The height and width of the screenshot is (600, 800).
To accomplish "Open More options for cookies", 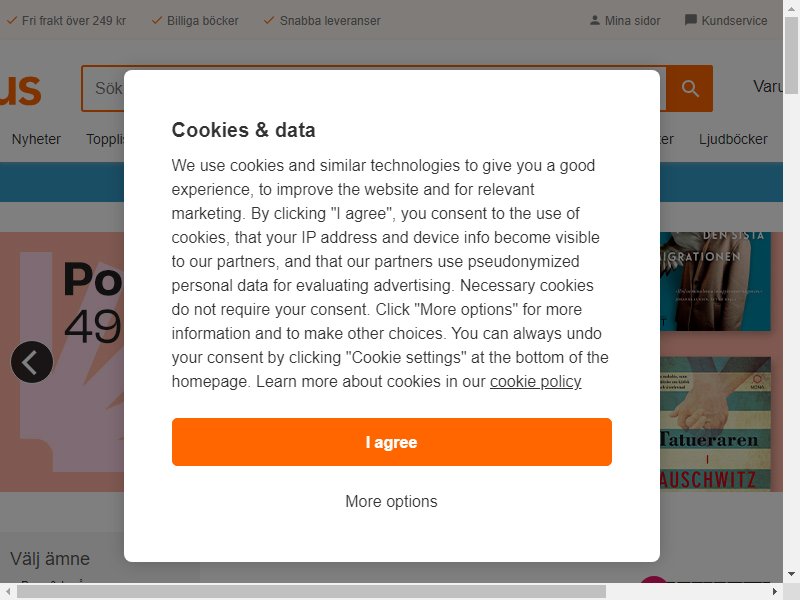I will (391, 502).
